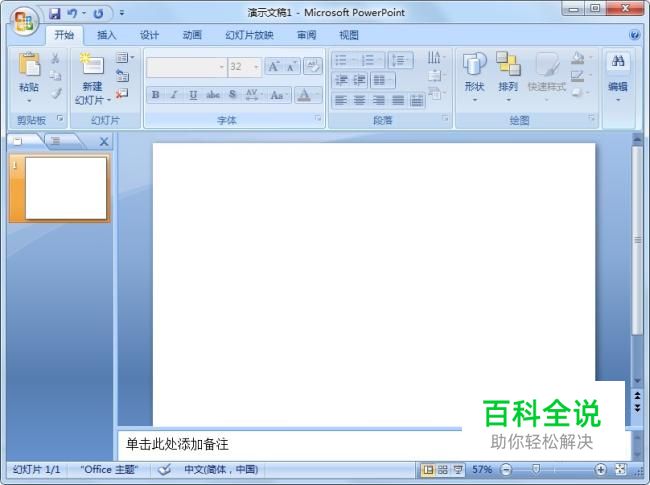The height and width of the screenshot is (485, 650).
Task: Switch to the 幻灯片放映 (Slide Show) tab
Action: pos(249,35)
